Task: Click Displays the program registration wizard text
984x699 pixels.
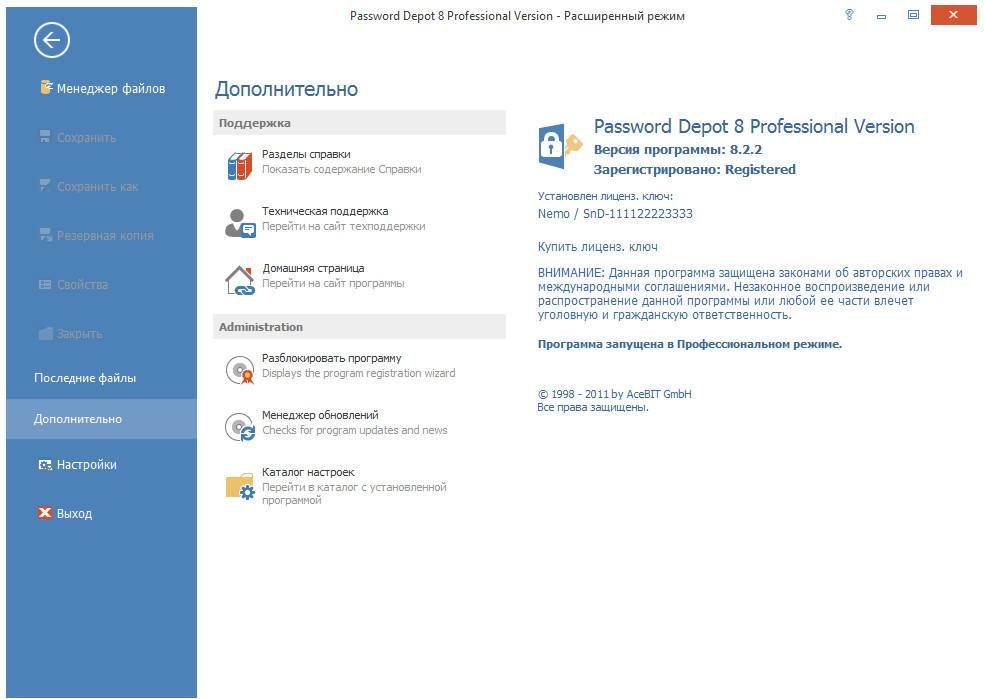Action: (x=358, y=373)
